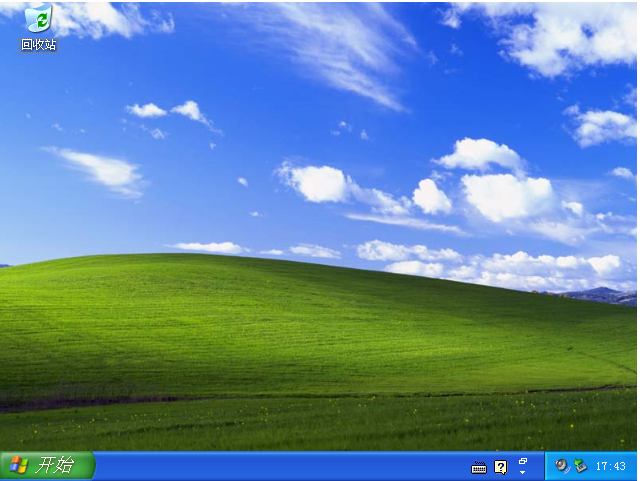
Task: Click the keyboard icon in language bar
Action: (479, 467)
